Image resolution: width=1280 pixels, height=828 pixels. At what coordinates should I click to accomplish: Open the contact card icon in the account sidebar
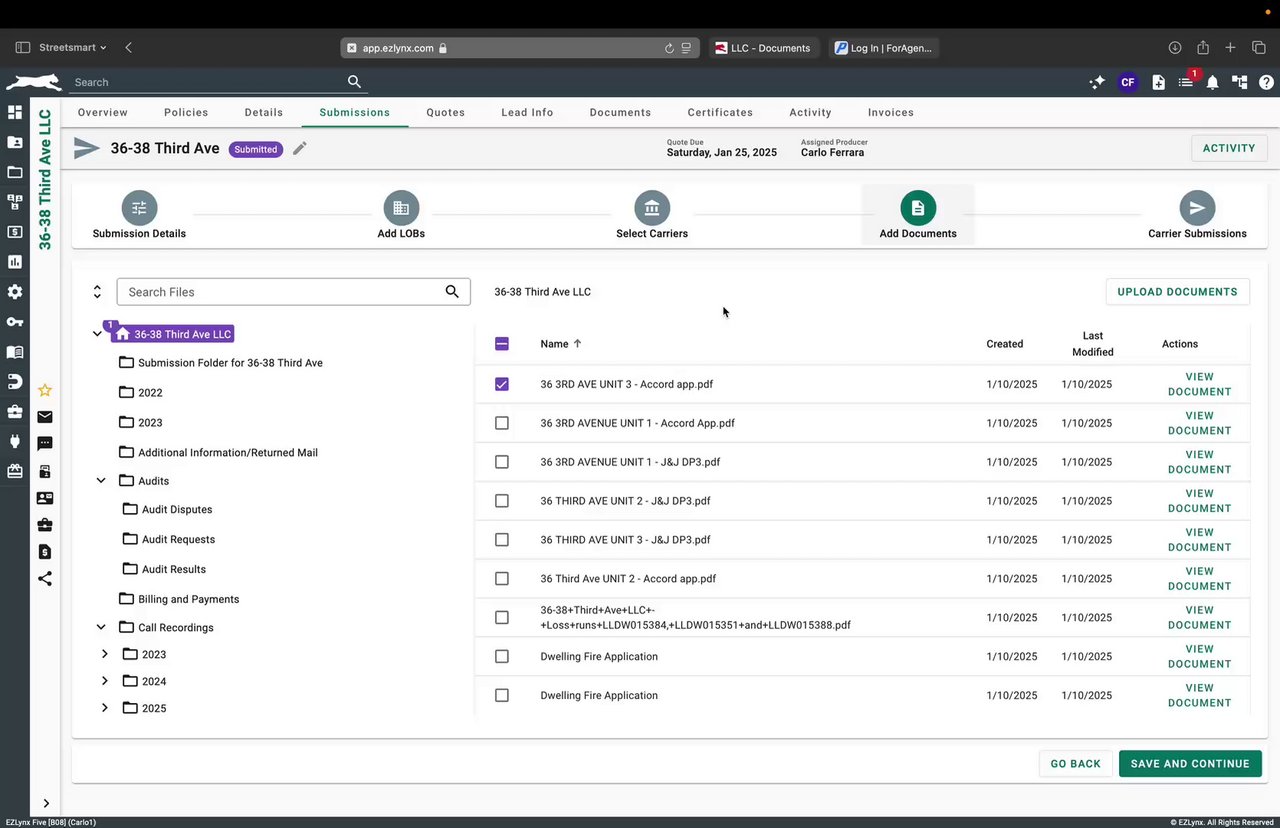45,498
